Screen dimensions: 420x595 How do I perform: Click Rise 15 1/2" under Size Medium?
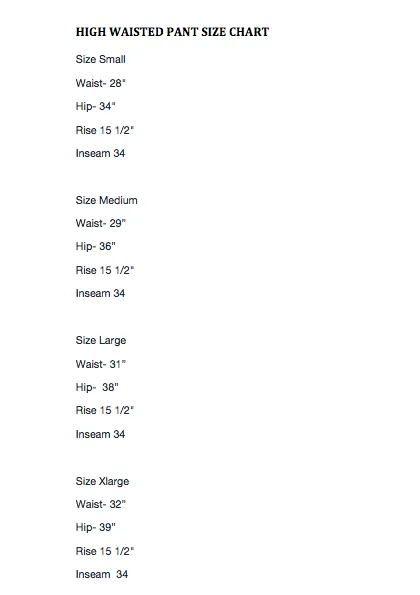point(105,270)
